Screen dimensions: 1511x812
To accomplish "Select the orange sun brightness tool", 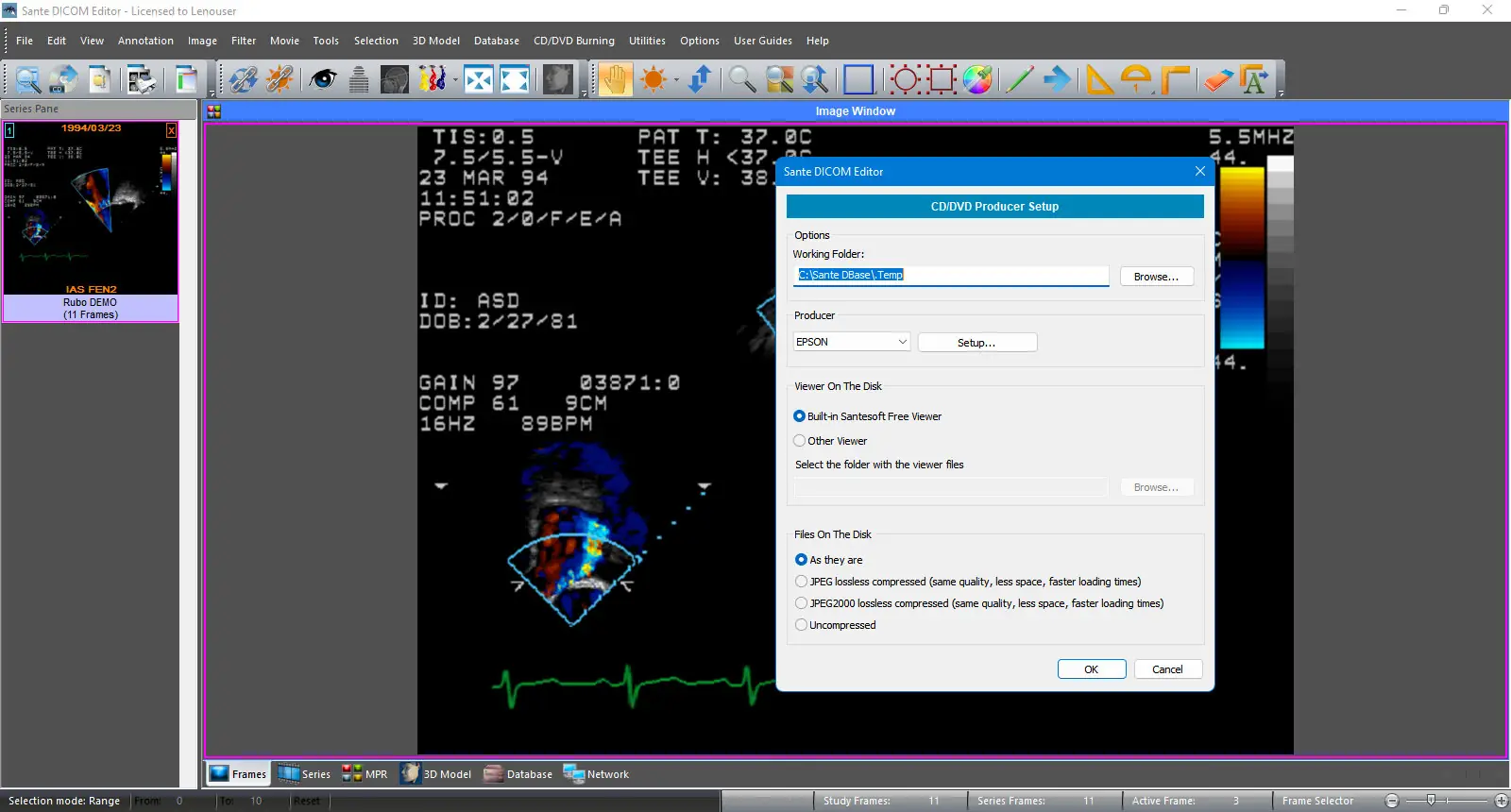I will click(x=653, y=79).
